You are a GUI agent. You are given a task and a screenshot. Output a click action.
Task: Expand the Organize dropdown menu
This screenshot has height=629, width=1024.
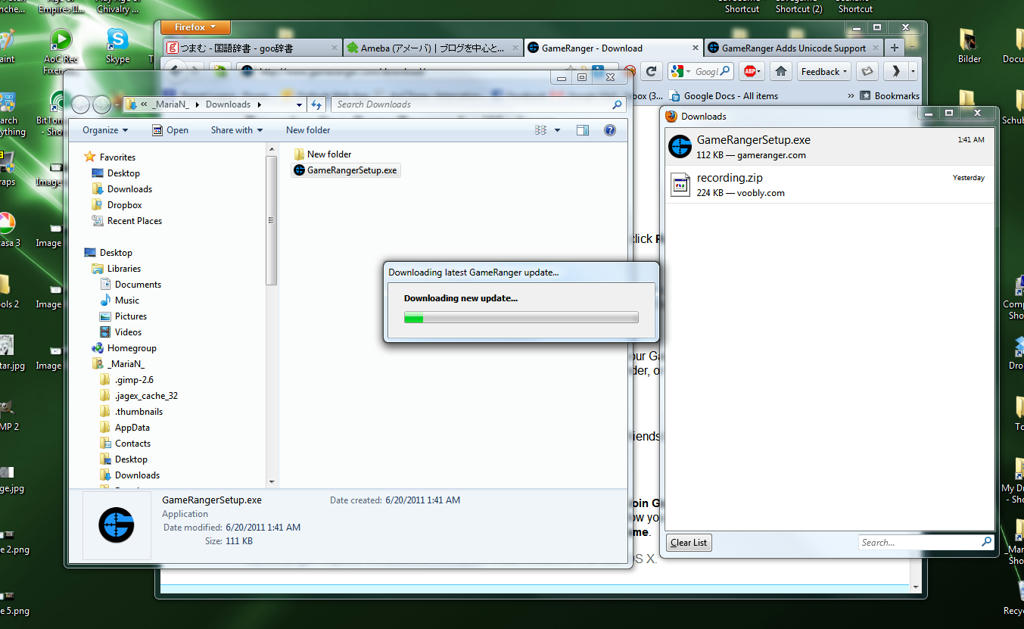[105, 130]
